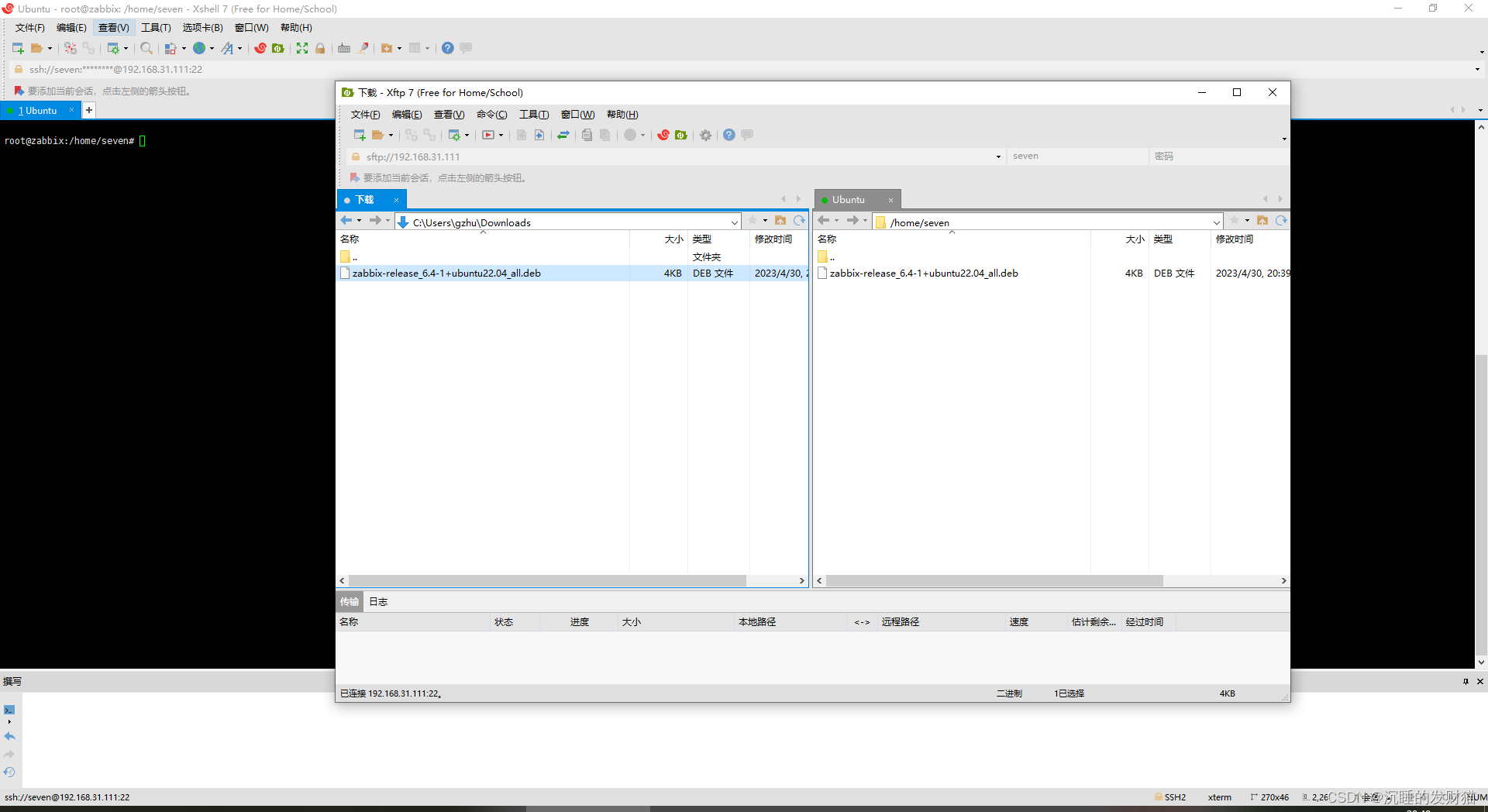Image resolution: width=1488 pixels, height=812 pixels.
Task: Click the highlighter pen icon in Xshell
Action: point(363,48)
